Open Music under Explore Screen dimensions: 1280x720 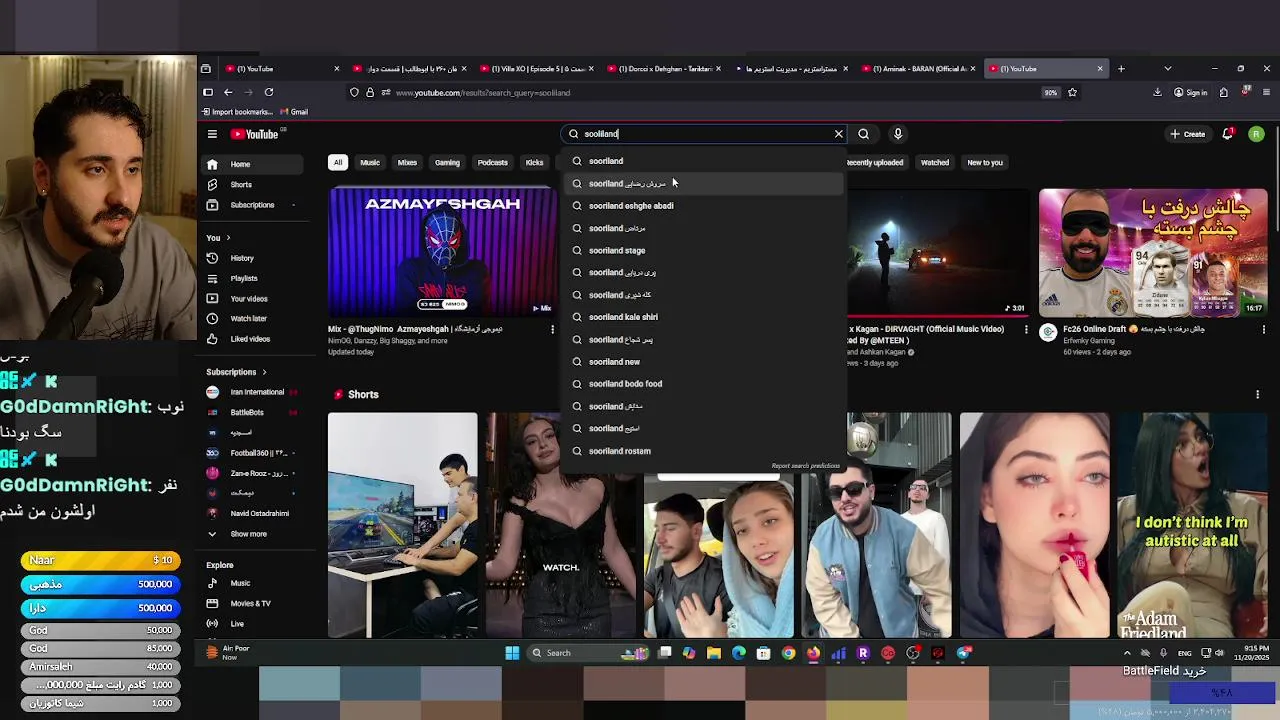(253, 583)
